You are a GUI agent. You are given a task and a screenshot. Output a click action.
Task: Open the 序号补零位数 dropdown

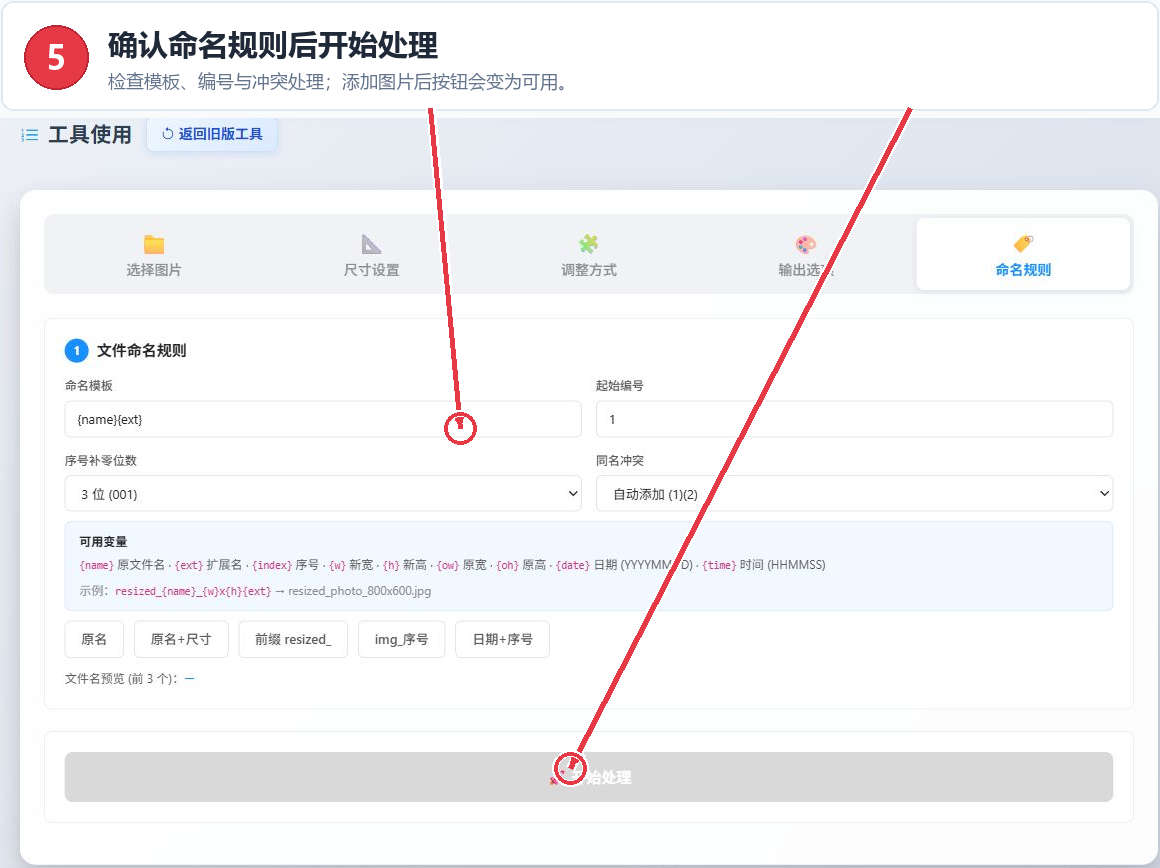coord(323,494)
